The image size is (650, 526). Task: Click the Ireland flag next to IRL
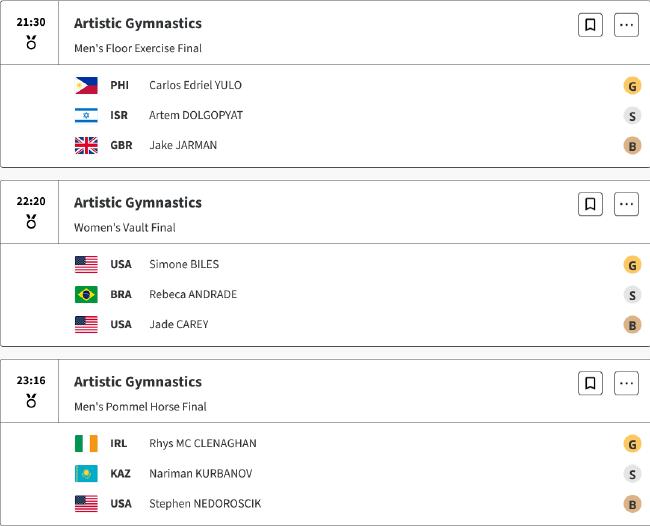[86, 444]
